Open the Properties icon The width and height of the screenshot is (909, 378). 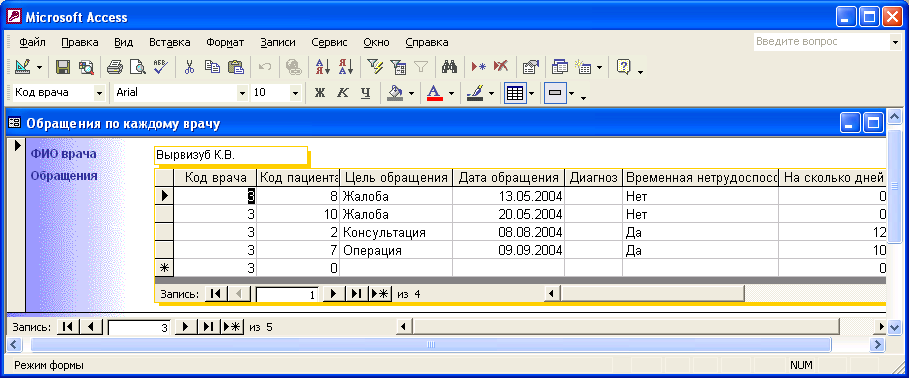point(530,67)
